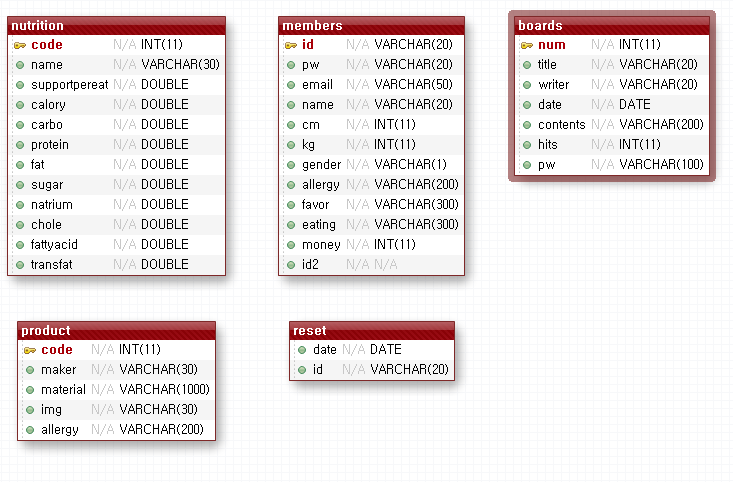Click the green bullet icon next to gender
This screenshot has width=733, height=482.
pos(290,165)
